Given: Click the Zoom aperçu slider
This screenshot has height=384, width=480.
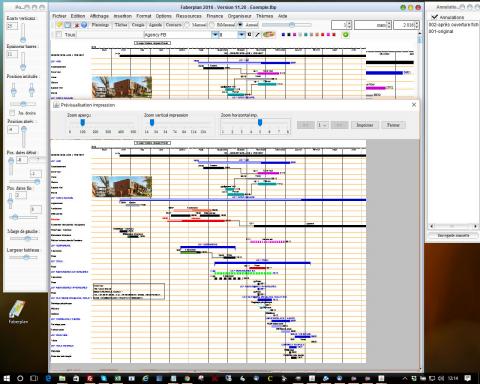Looking at the screenshot, I should coord(101,123).
